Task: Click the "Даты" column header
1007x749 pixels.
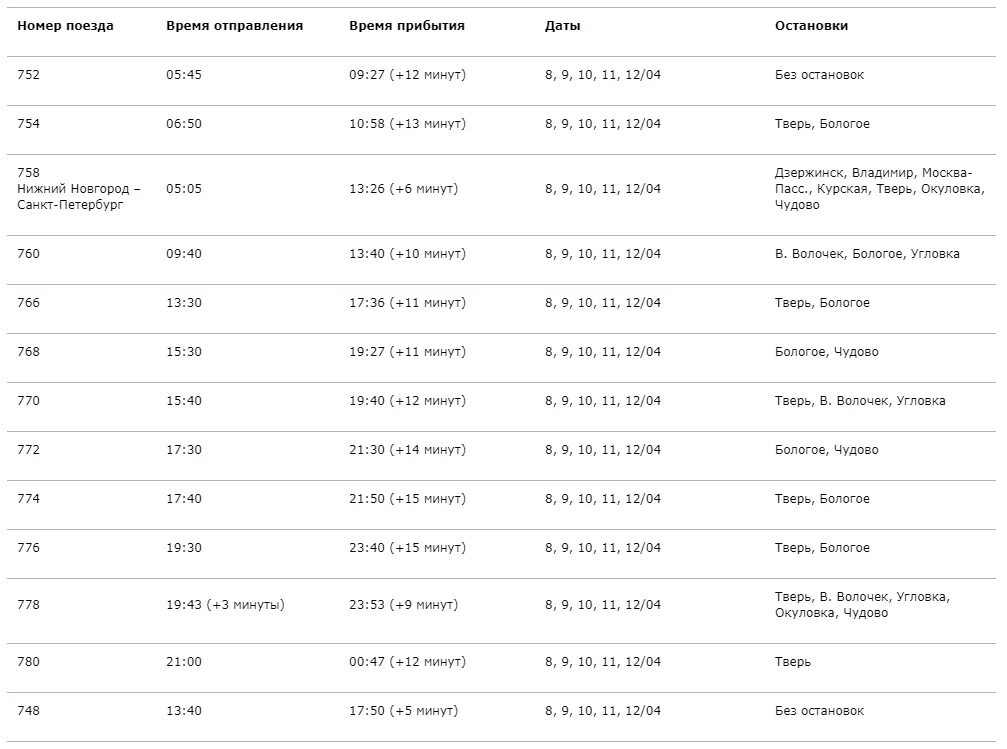Action: [x=562, y=26]
